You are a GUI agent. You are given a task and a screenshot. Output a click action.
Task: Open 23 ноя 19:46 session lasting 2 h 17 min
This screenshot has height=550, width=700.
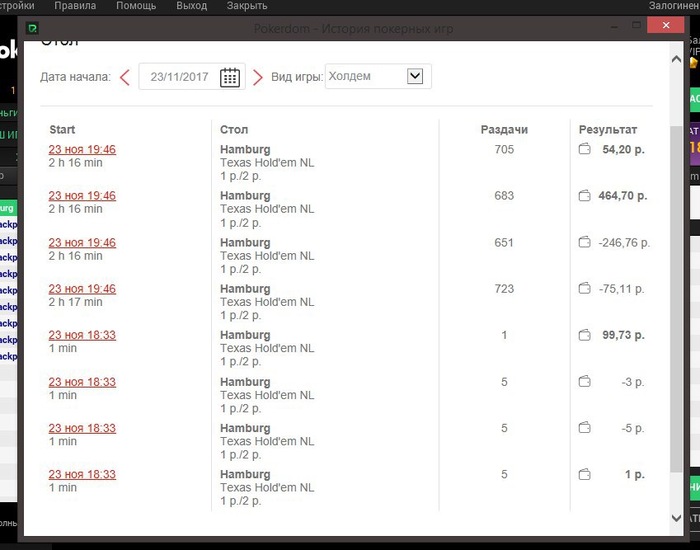(82, 288)
